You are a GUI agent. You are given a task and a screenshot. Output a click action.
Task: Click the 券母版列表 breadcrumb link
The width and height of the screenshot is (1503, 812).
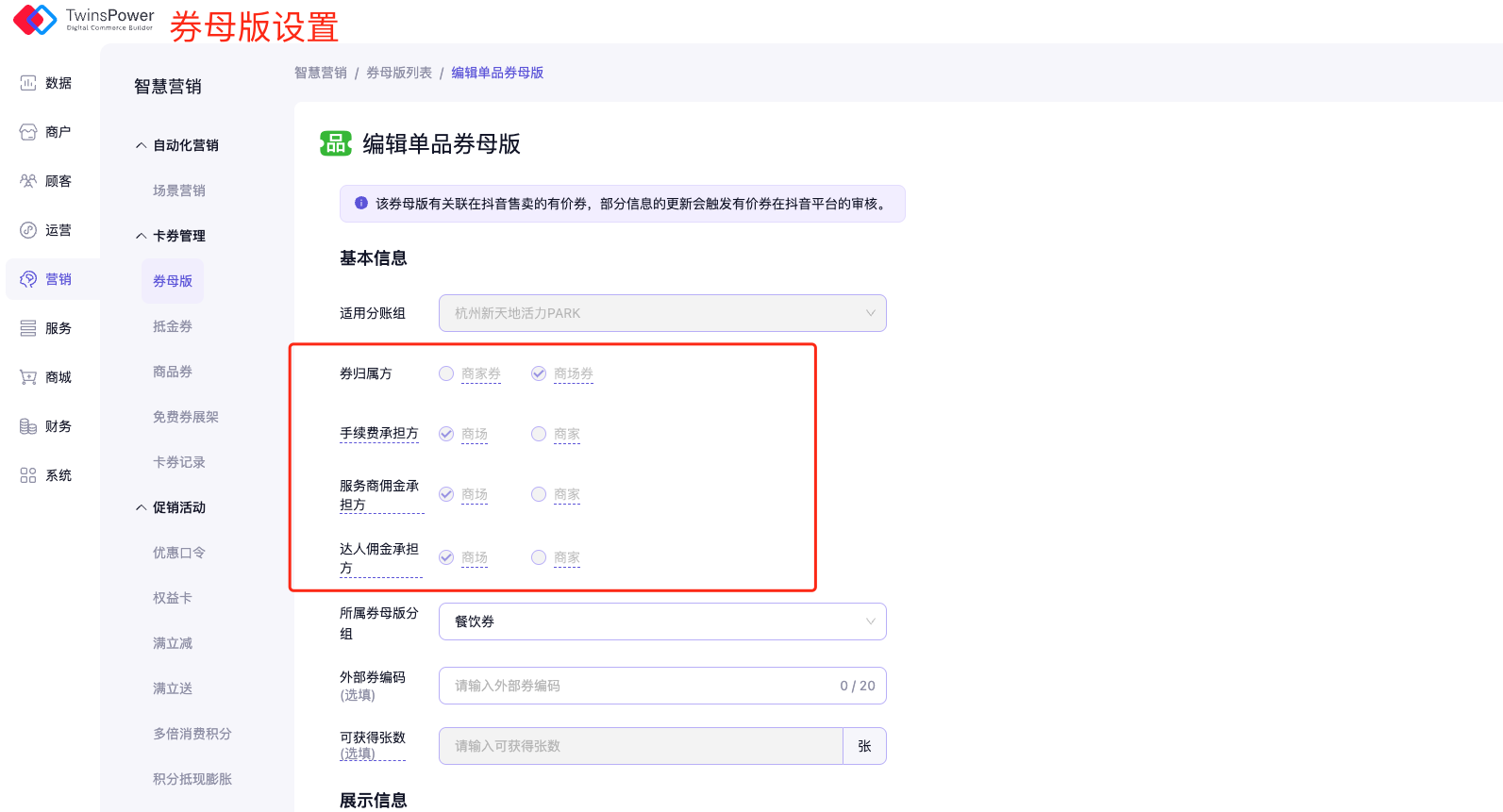(x=399, y=73)
